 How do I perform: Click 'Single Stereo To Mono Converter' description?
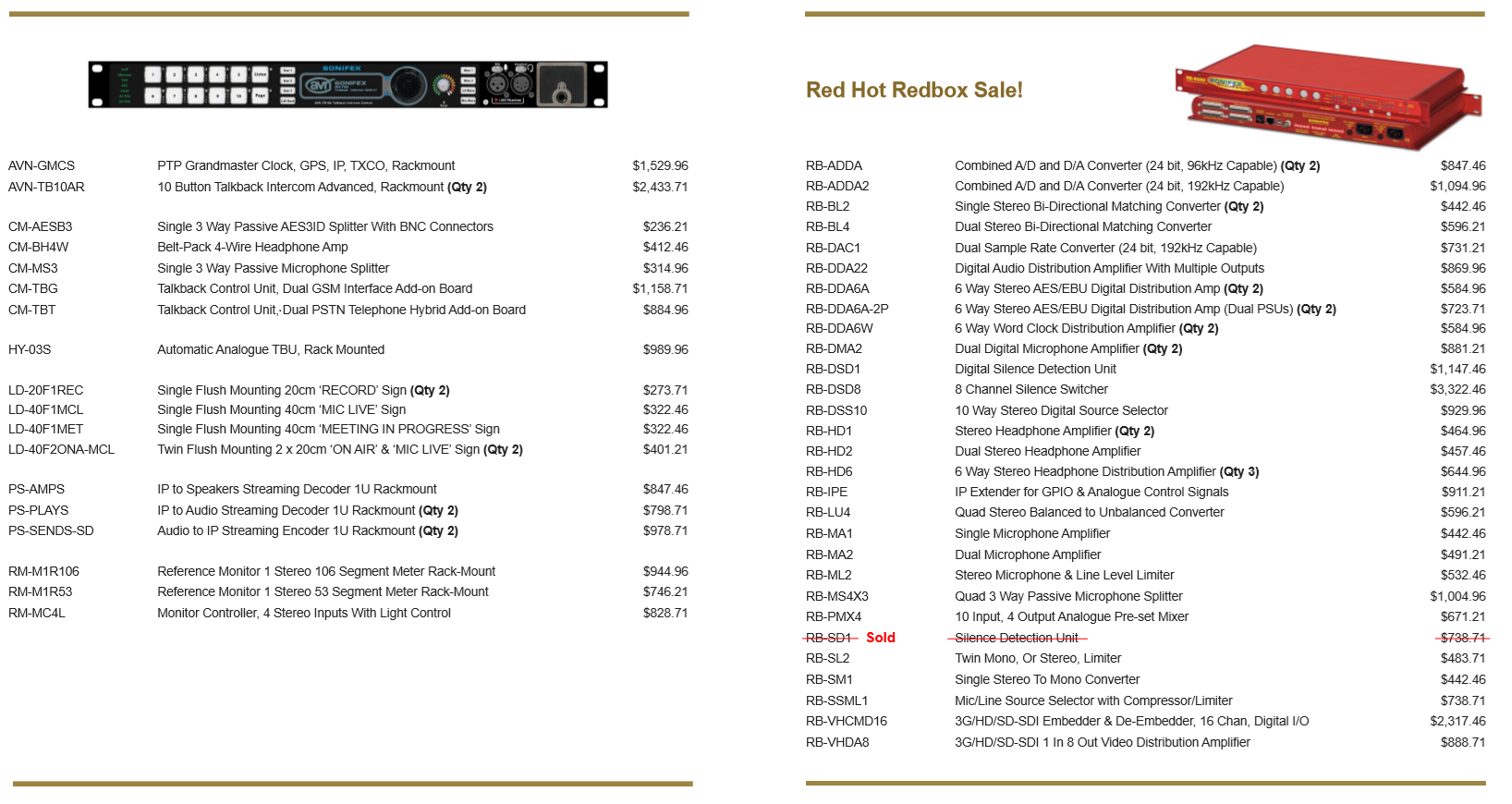point(1047,679)
